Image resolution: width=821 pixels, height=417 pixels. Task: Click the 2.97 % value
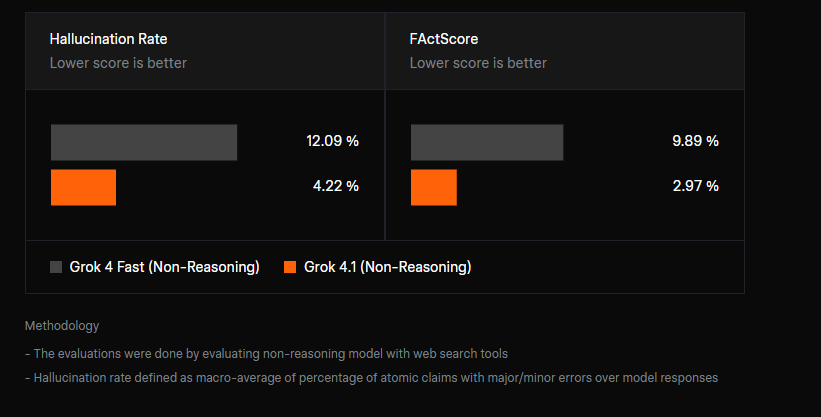(695, 186)
